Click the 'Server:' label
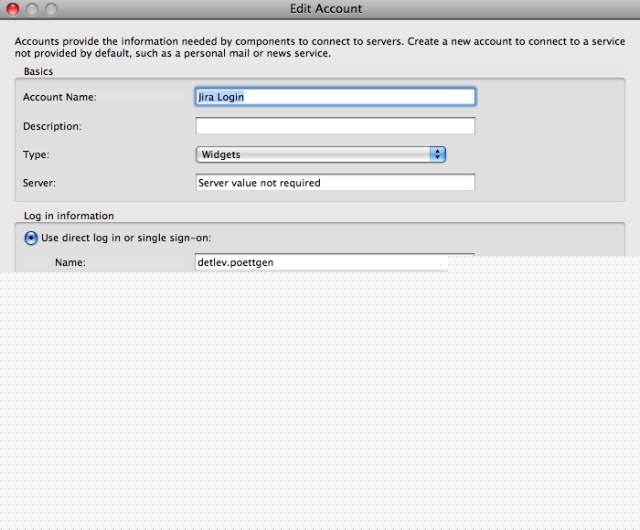 39,183
